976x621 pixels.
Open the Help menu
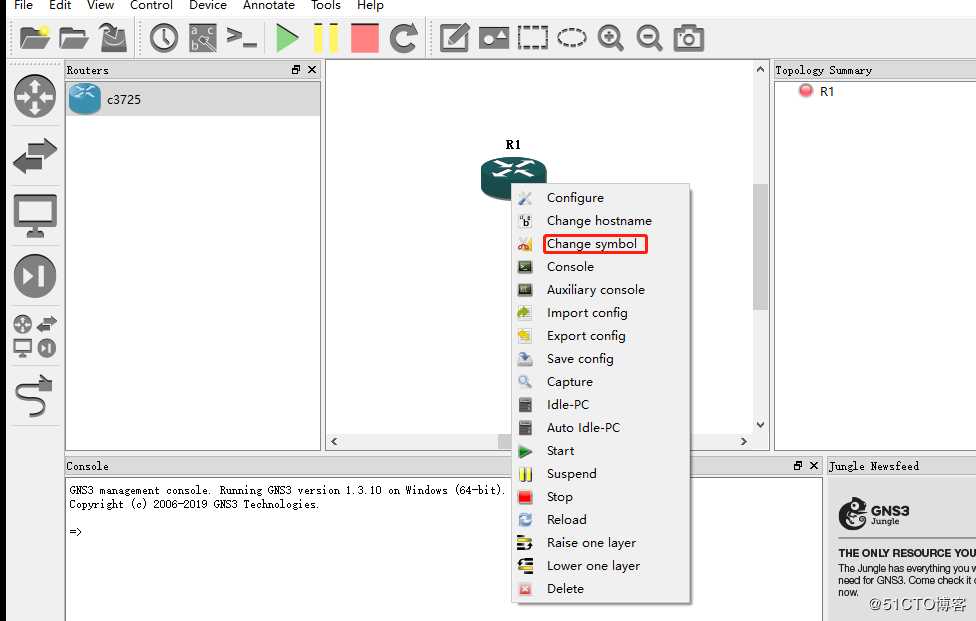point(370,6)
